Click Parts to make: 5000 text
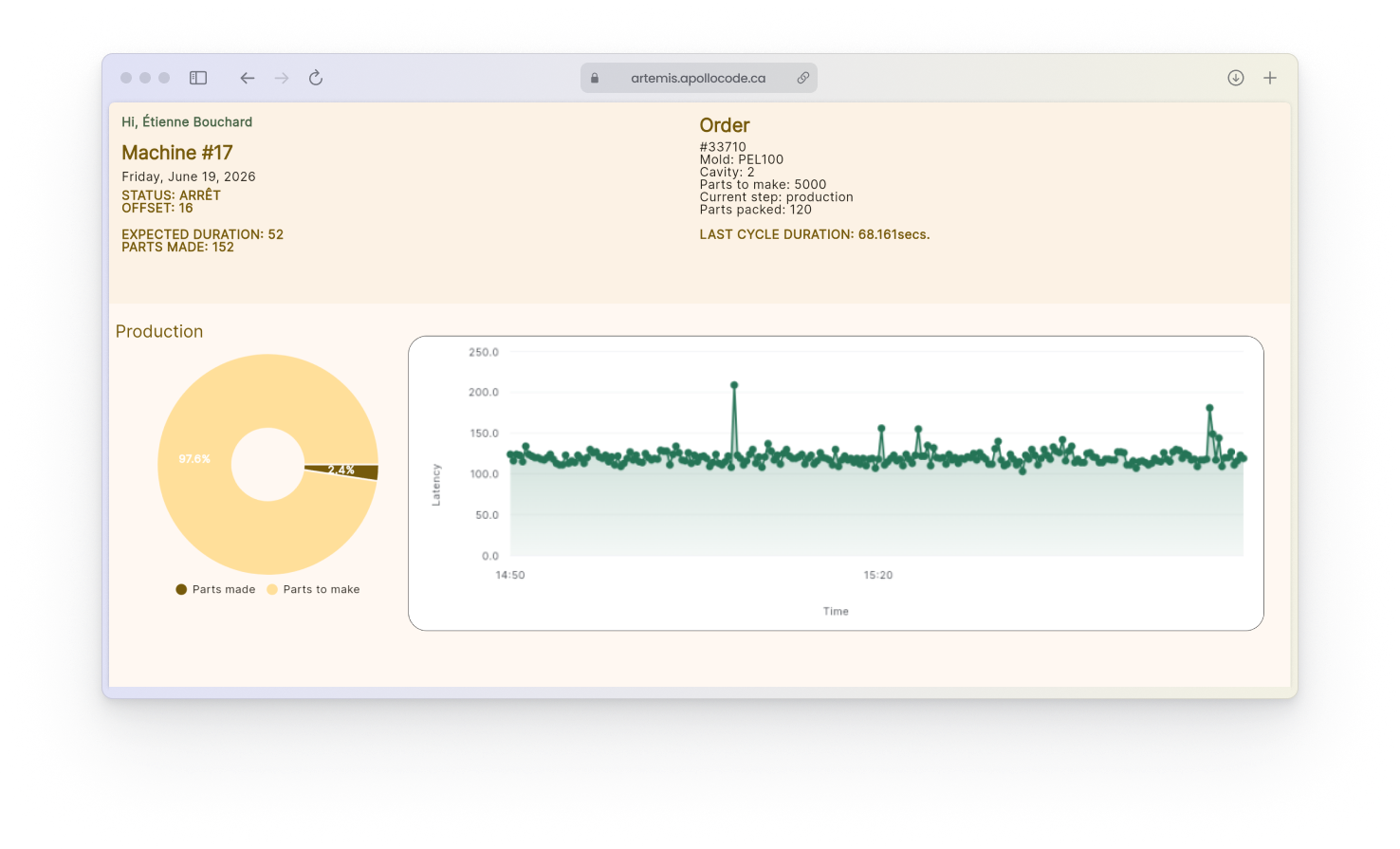Image resolution: width=1400 pixels, height=849 pixels. (763, 184)
